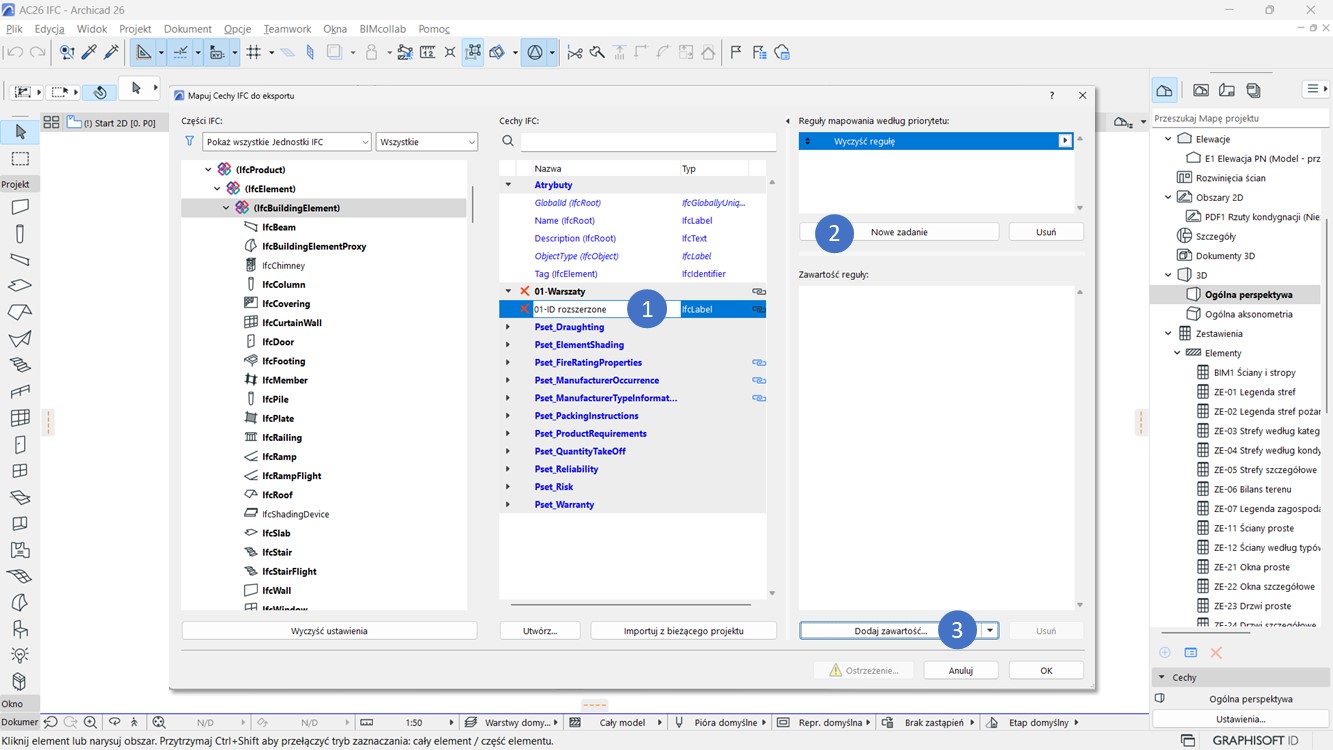Screen dimensions: 1333x750
Task: Toggle link icon on 01-Warszaty row
Action: click(758, 292)
